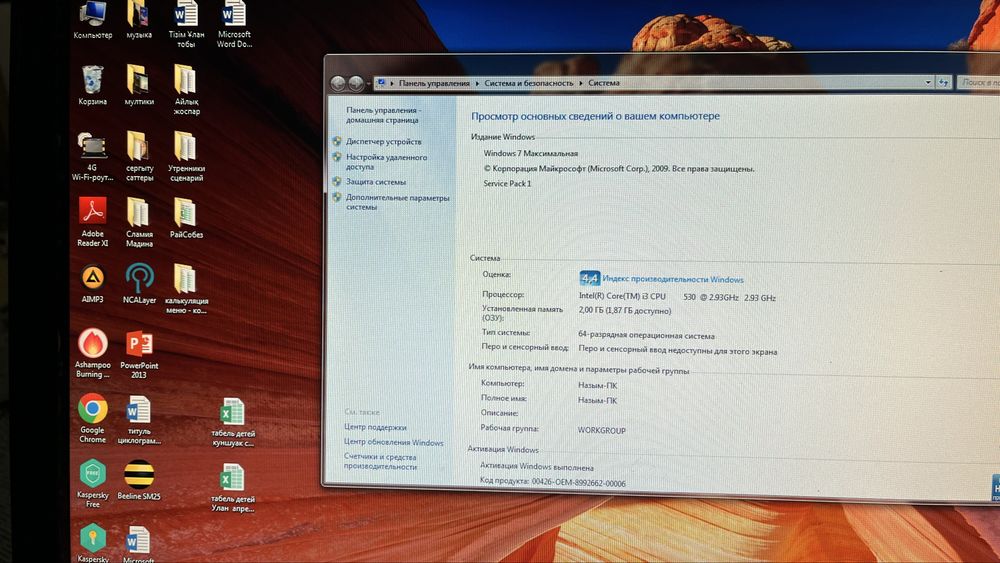The width and height of the screenshot is (1000, 563).
Task: Open address bar history dropdown arrow
Action: (x=928, y=82)
